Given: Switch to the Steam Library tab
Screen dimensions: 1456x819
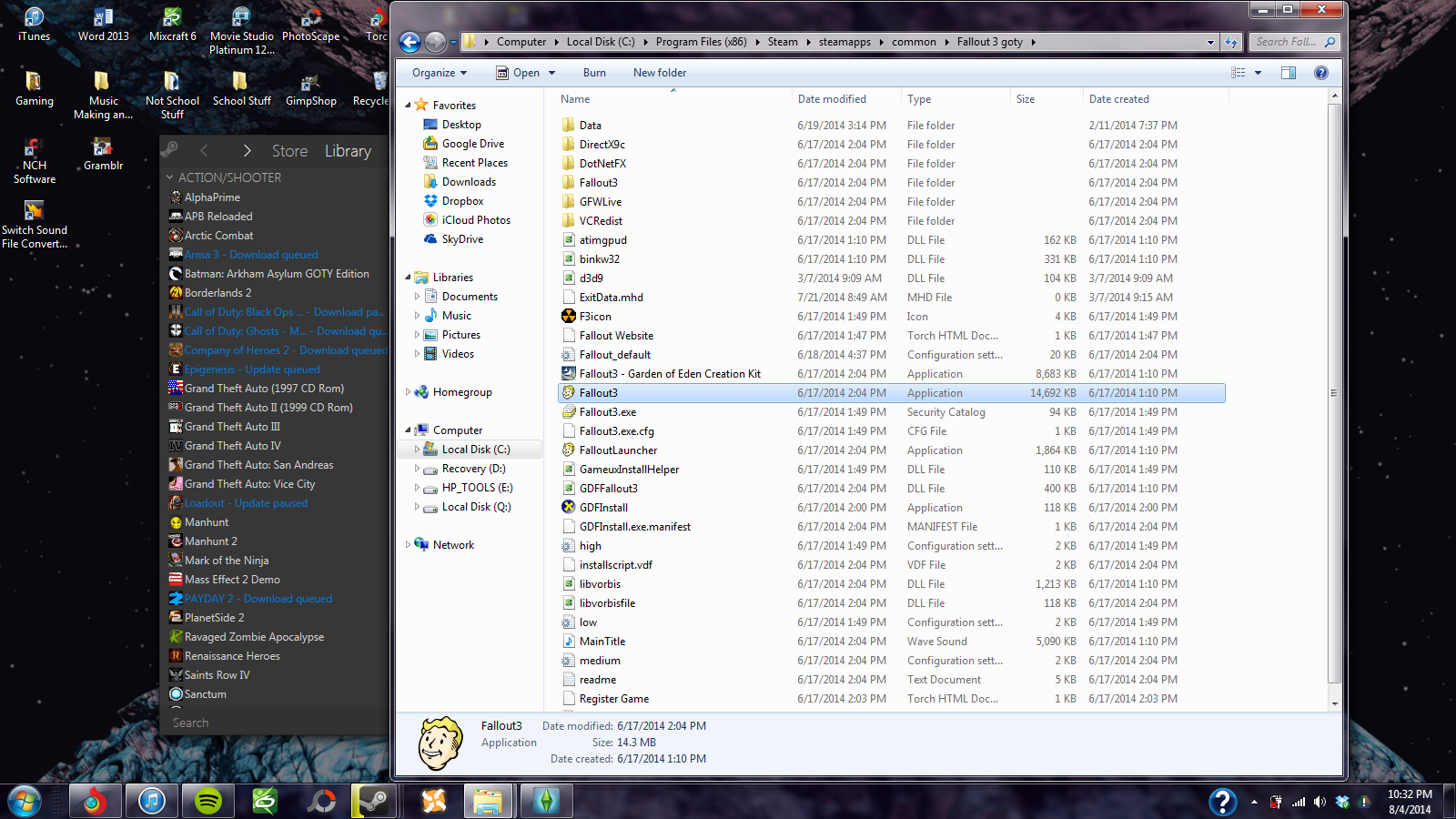Looking at the screenshot, I should [348, 151].
